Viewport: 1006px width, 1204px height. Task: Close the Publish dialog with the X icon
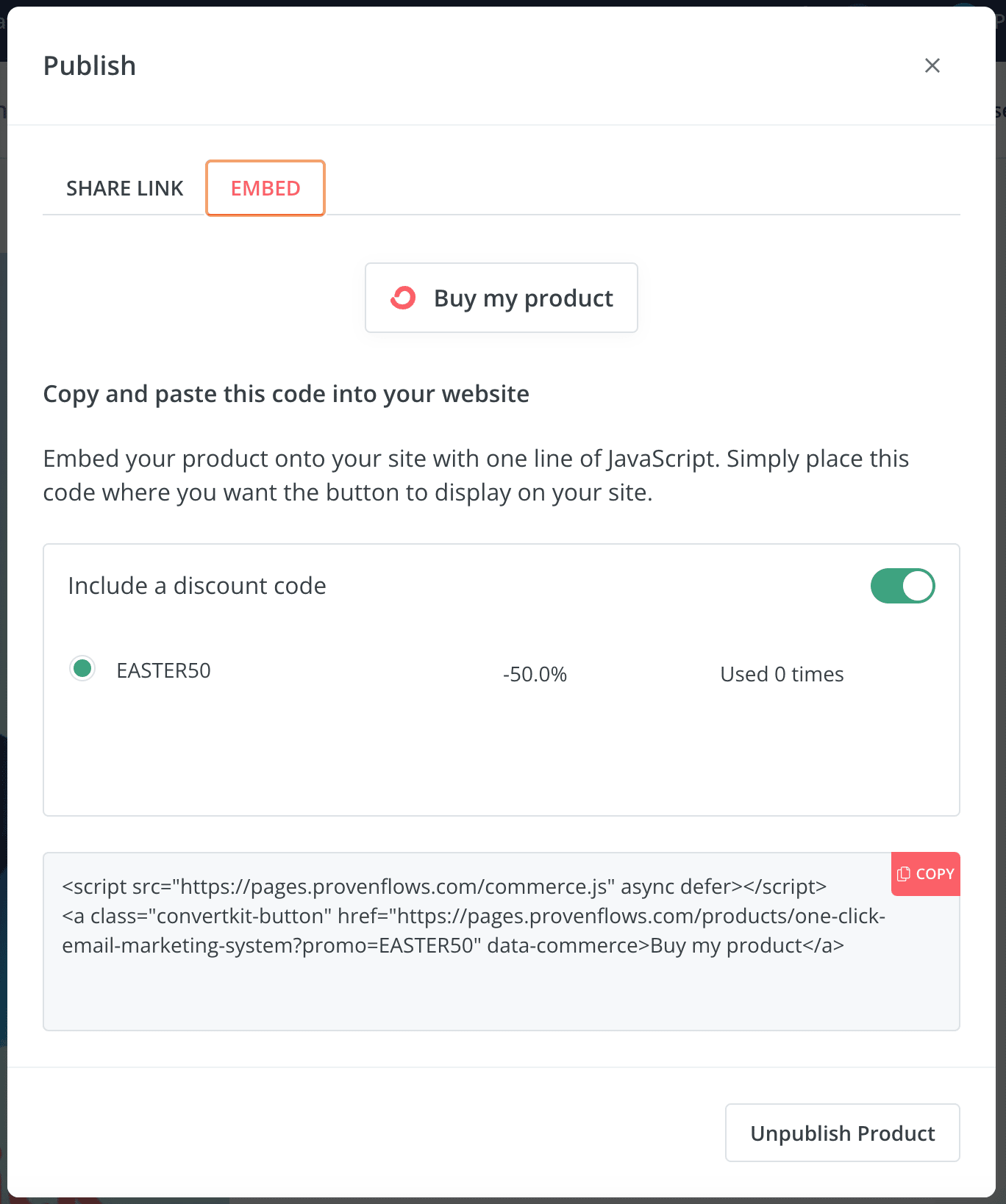tap(932, 65)
